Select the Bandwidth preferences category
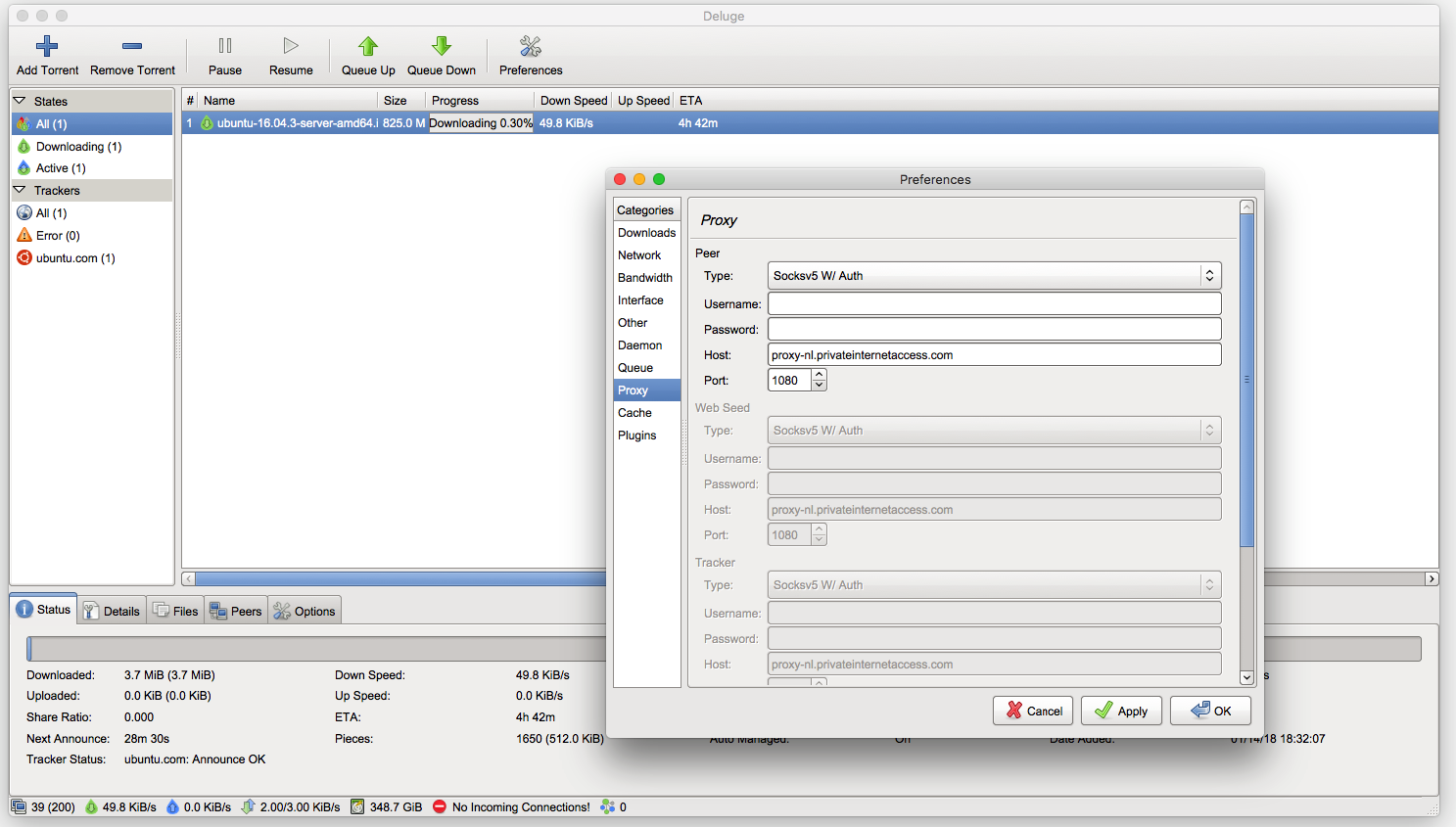1456x827 pixels. [647, 278]
